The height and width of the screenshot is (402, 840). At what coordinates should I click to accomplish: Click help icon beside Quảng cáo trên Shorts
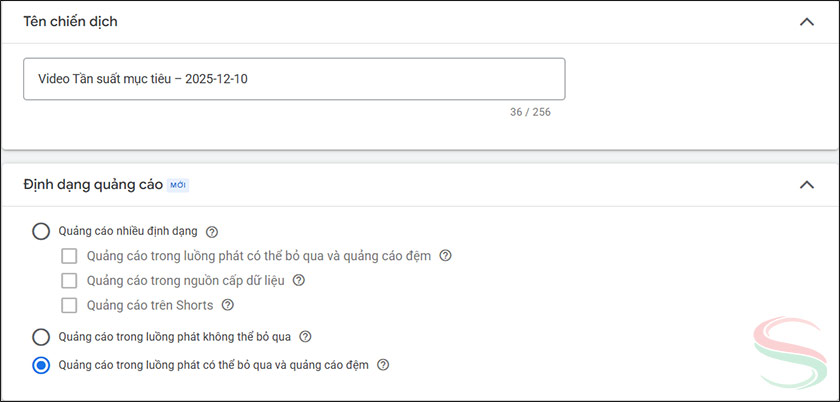coord(227,305)
